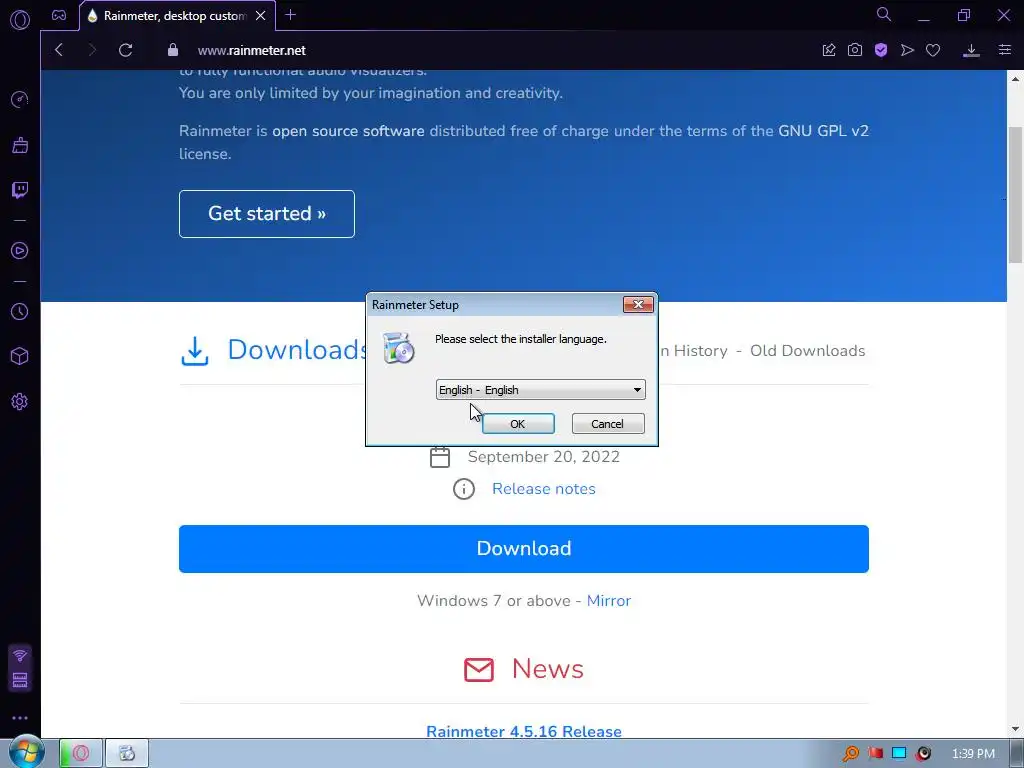Click the info icon next to Release notes
Viewport: 1024px width, 768px height.
coord(464,489)
